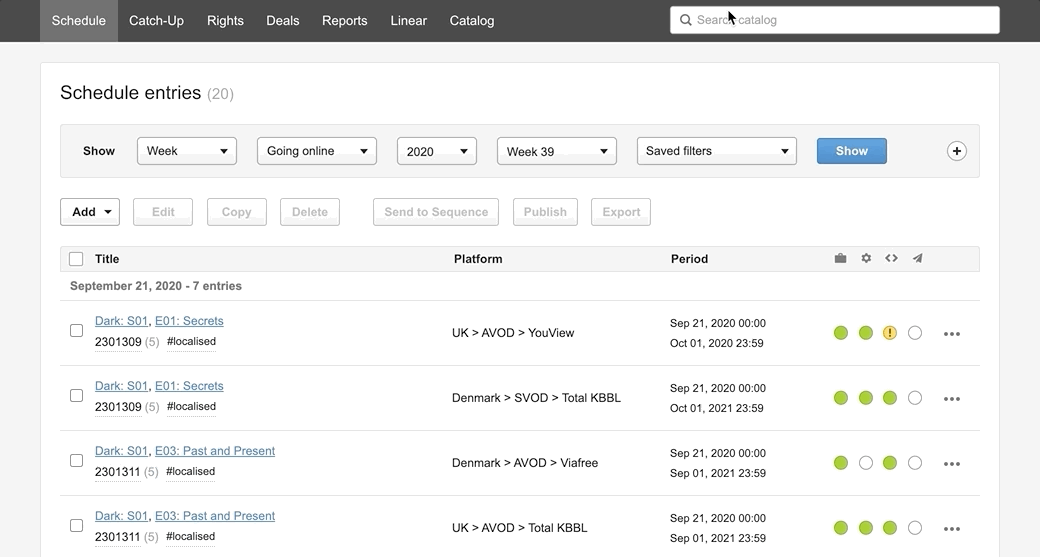Check the box for Dark E01 YouView entry
The height and width of the screenshot is (557, 1040).
(x=76, y=330)
